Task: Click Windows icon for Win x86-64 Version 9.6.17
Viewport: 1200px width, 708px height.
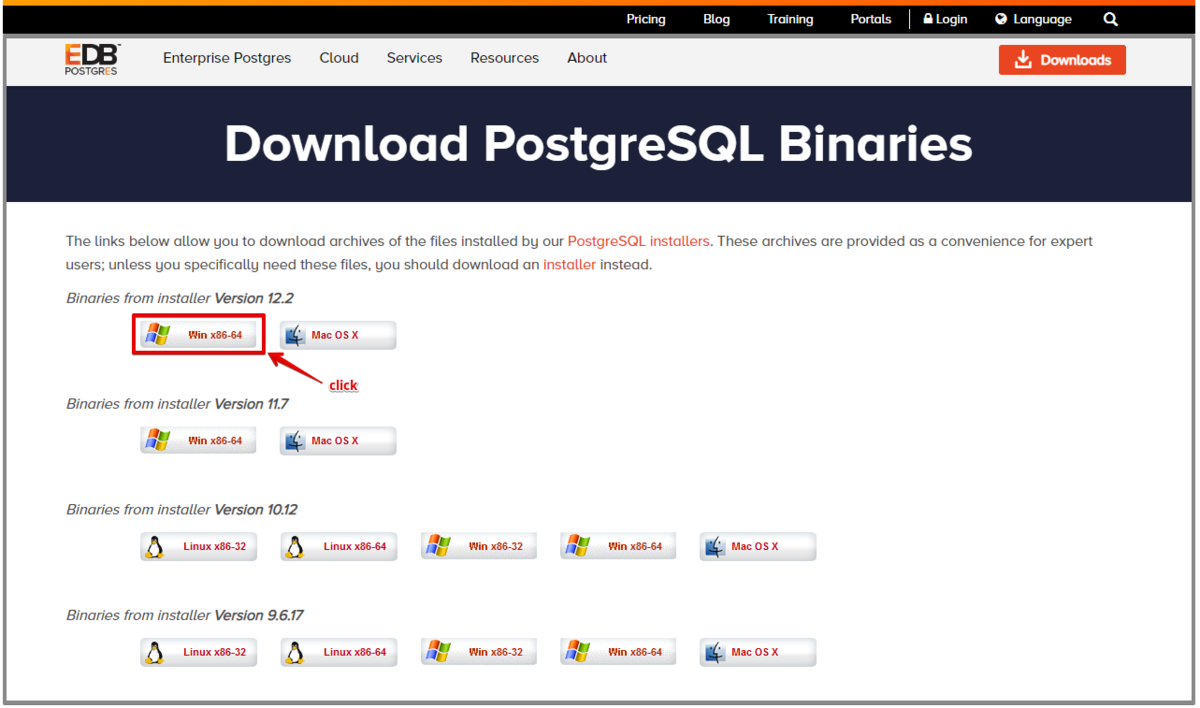Action: (x=577, y=652)
